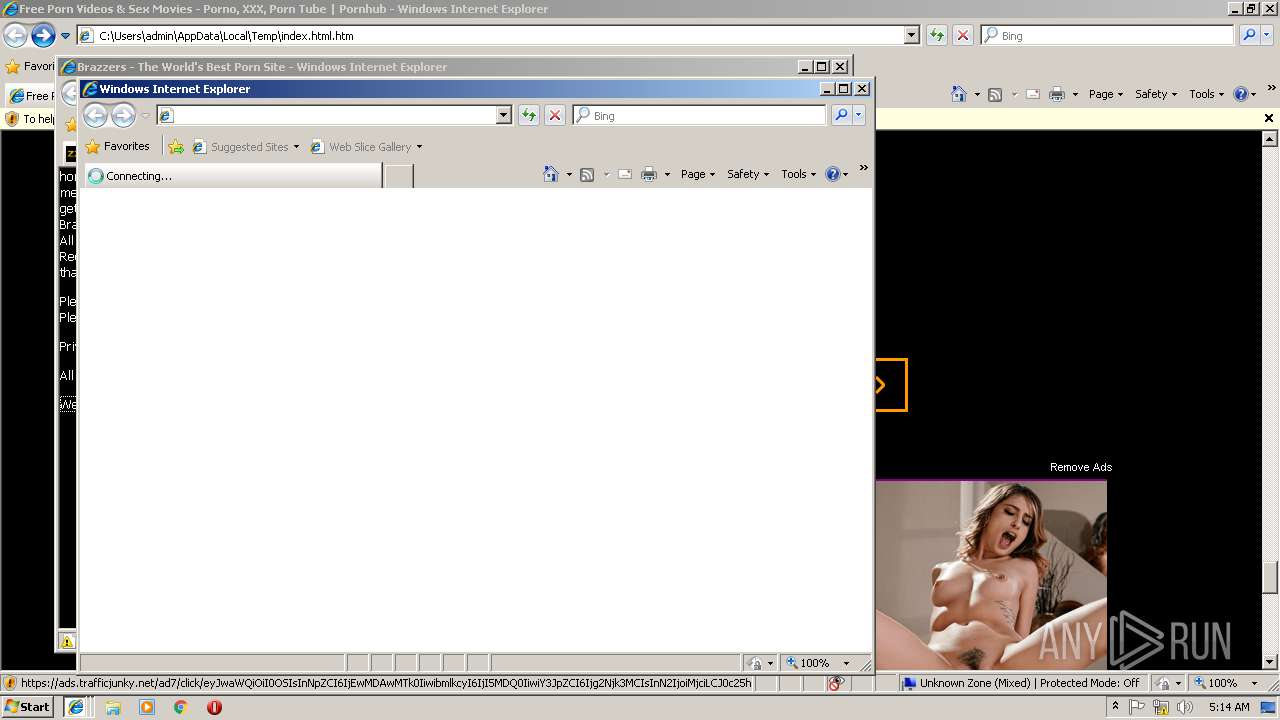Click volume speaker icon in system tray
1280x720 pixels.
click(x=1185, y=707)
